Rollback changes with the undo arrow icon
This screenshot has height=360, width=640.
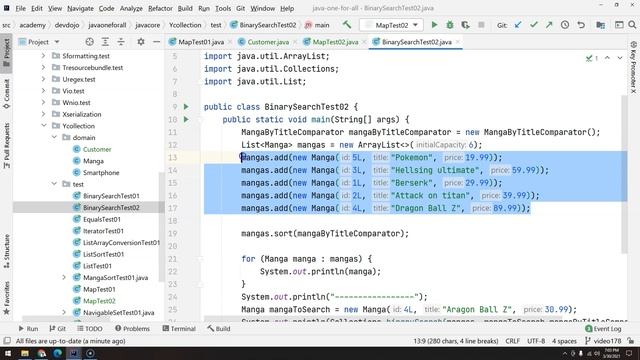click(x=581, y=25)
